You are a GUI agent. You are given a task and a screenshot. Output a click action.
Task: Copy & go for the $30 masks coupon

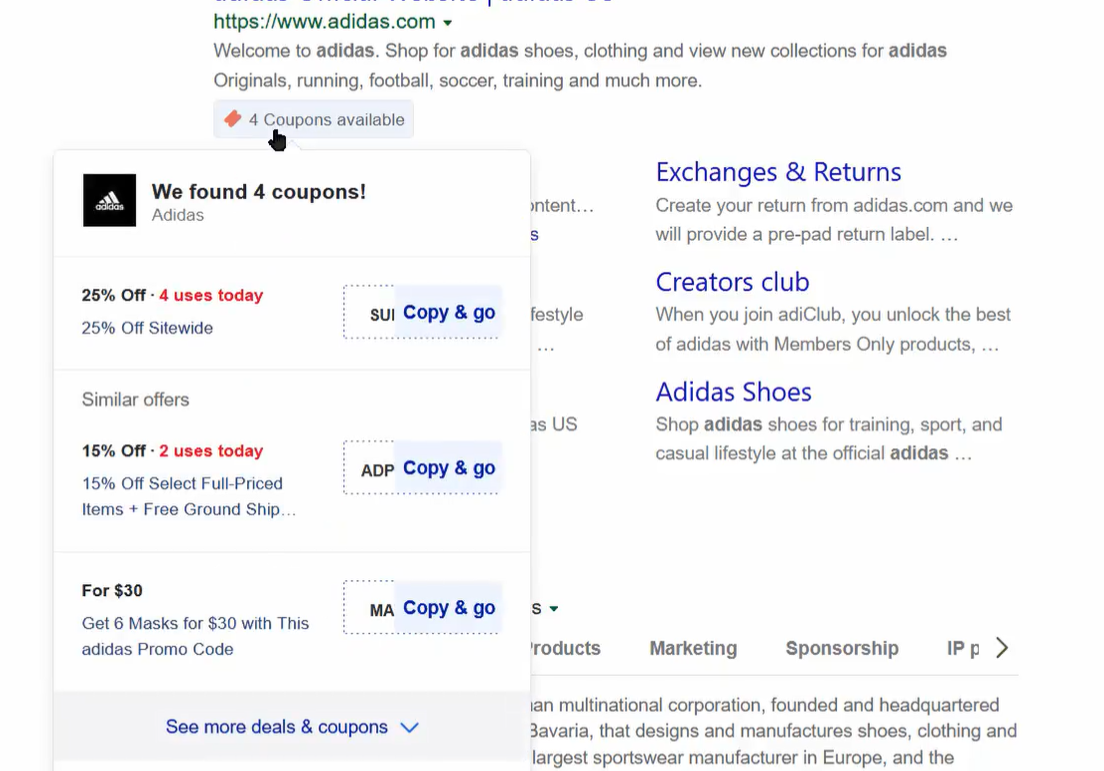448,607
